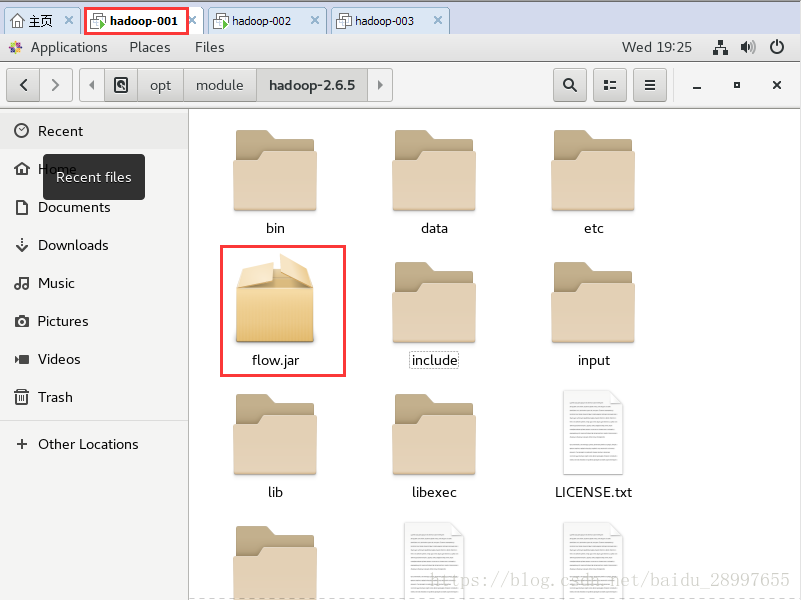The image size is (801, 600).
Task: Close the hadoop-002 tab
Action: pyautogui.click(x=315, y=20)
